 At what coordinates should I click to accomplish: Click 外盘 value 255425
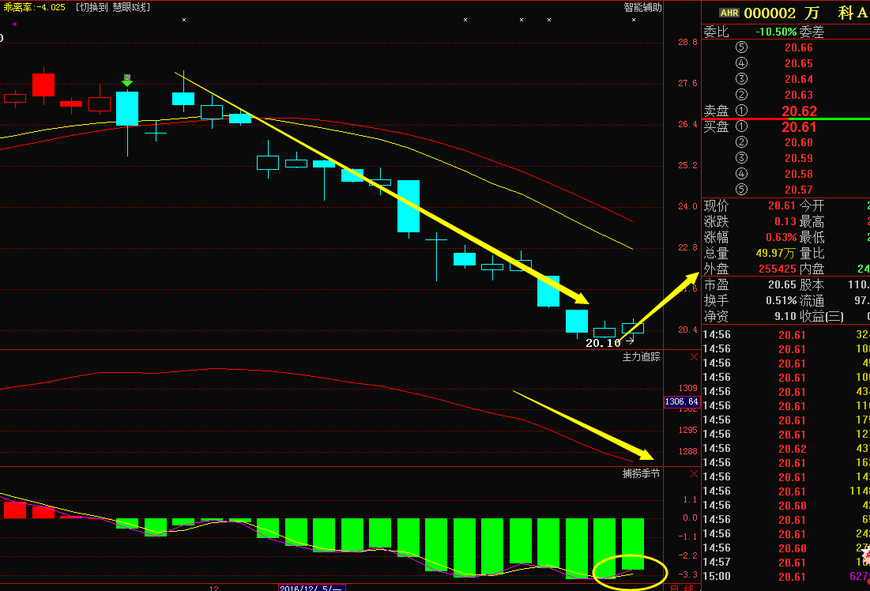(777, 269)
